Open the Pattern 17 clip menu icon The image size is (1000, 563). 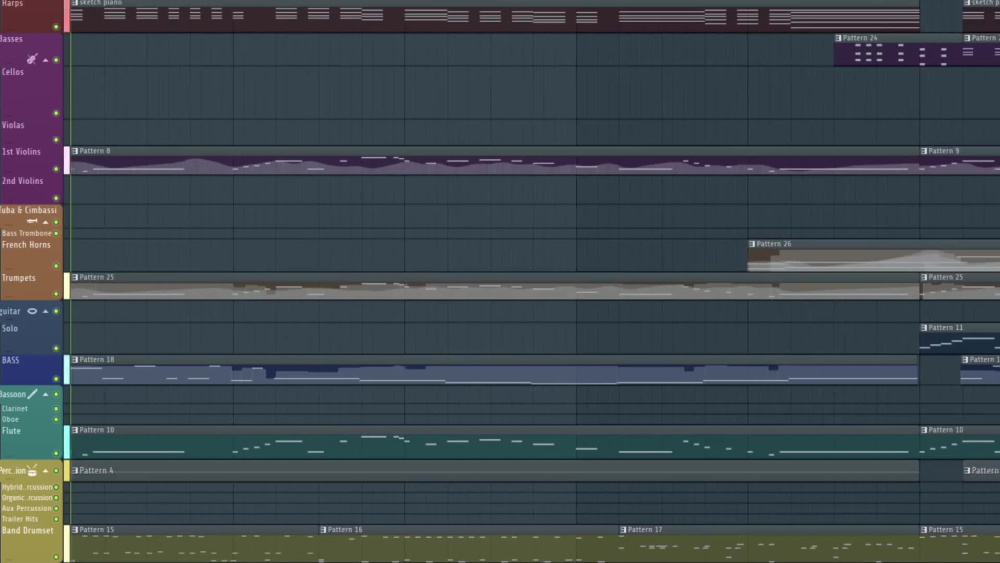623,530
